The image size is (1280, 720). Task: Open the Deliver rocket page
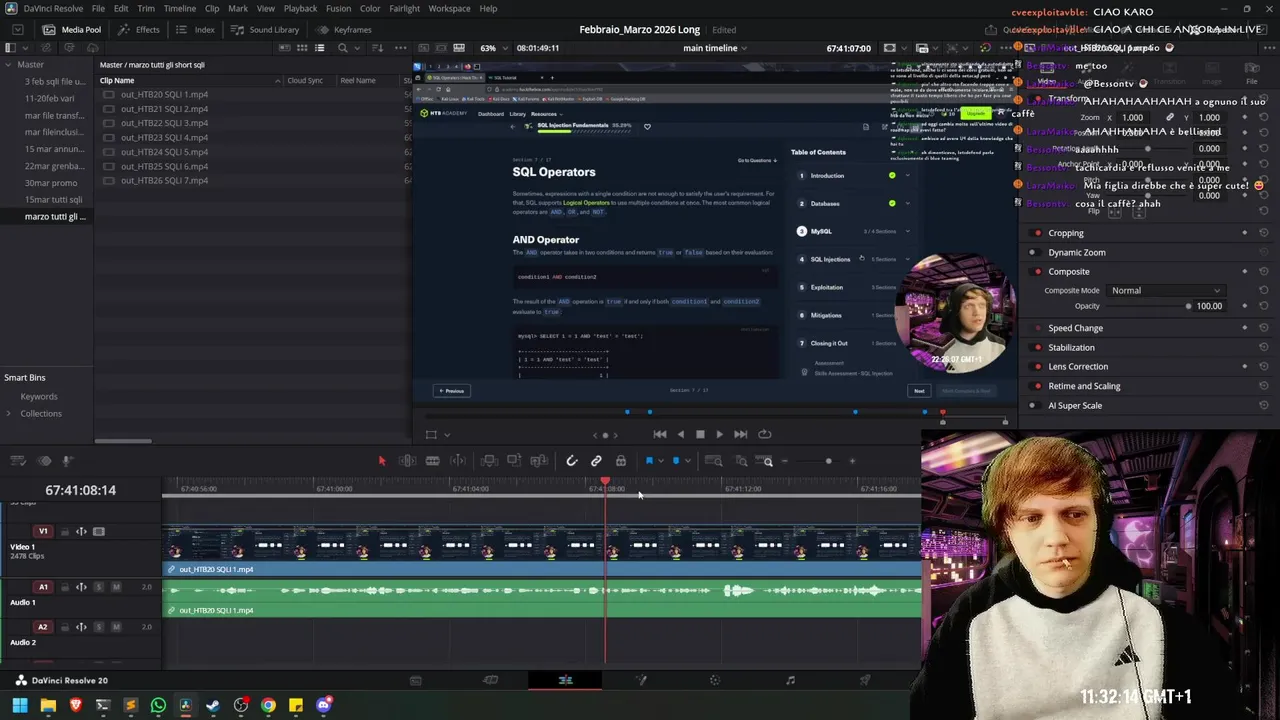click(865, 680)
